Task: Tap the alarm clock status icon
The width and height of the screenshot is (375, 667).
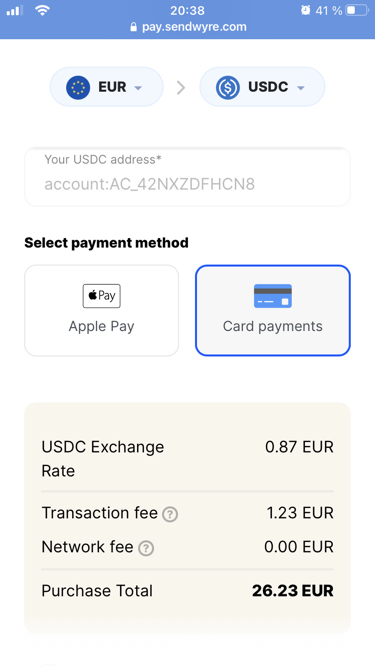Action: click(x=305, y=10)
